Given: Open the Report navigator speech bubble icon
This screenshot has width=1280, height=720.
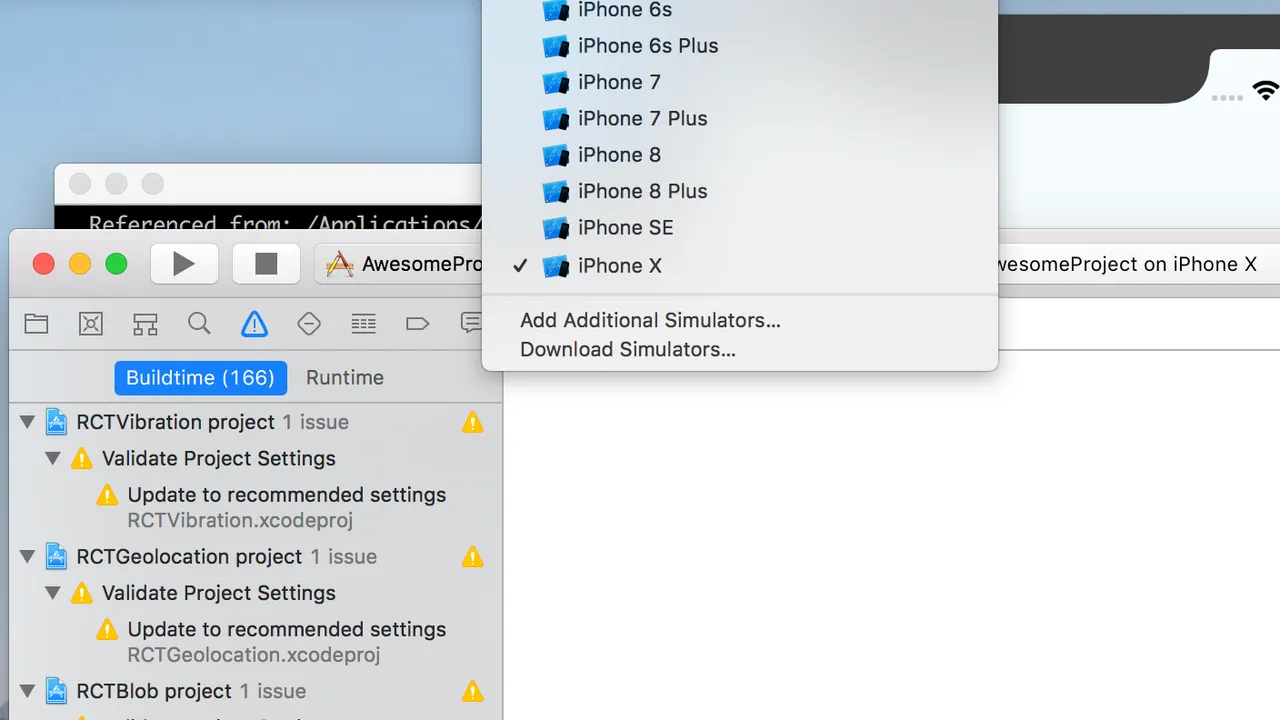Looking at the screenshot, I should [x=471, y=323].
